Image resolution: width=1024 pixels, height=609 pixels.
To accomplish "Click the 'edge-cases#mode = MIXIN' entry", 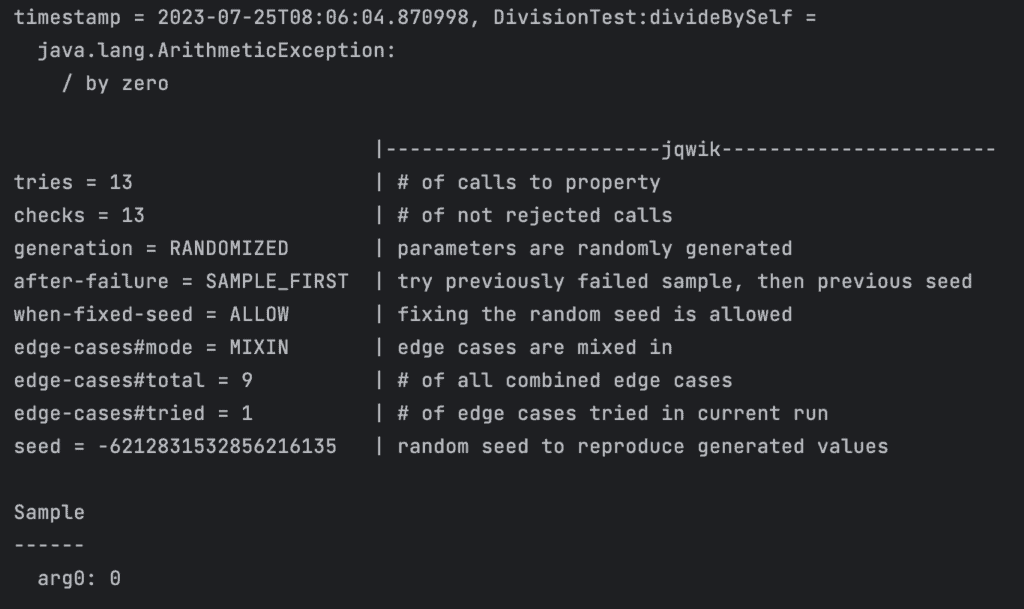I will point(151,348).
